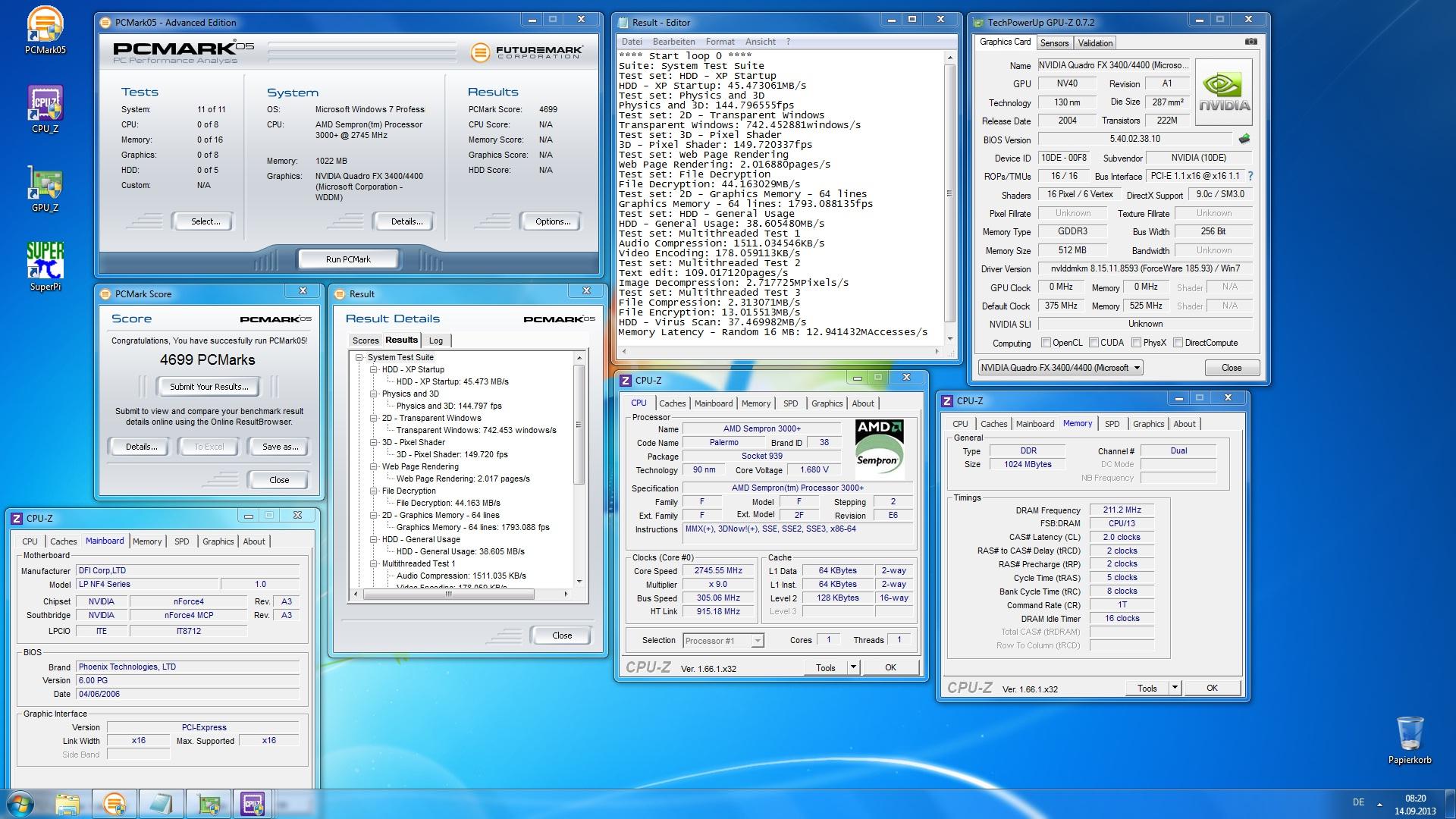Toggle the OpenCL checkbox in GPU-Z
The image size is (1456, 819).
pyautogui.click(x=1046, y=343)
